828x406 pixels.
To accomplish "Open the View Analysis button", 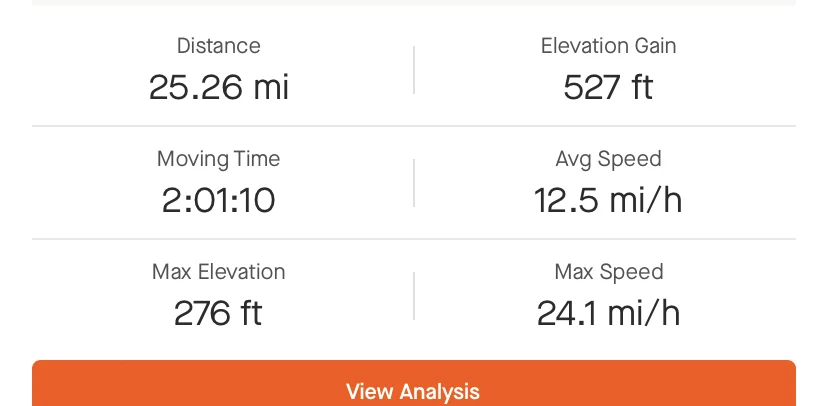I will 413,383.
